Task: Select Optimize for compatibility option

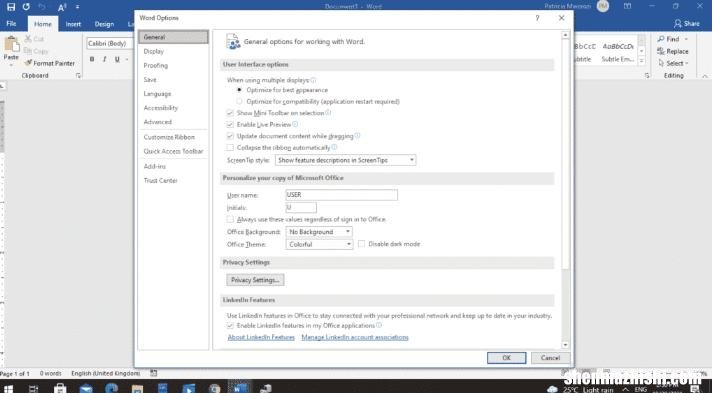Action: (x=239, y=101)
